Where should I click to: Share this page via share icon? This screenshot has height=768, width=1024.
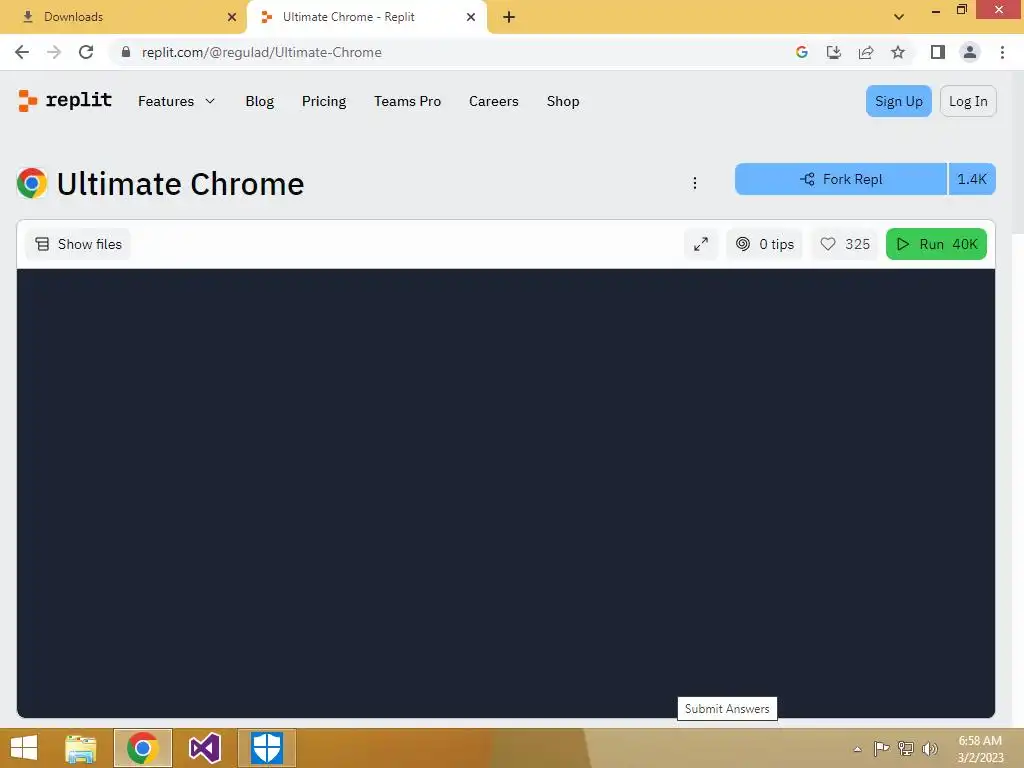[866, 52]
